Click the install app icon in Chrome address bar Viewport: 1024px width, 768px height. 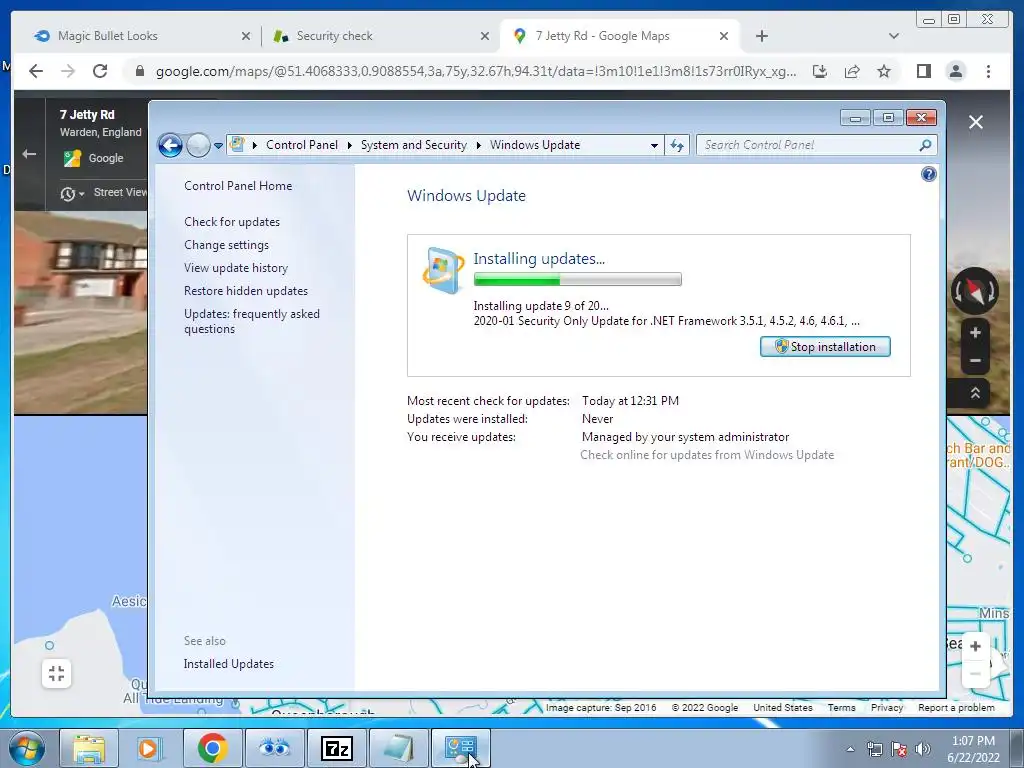click(820, 71)
